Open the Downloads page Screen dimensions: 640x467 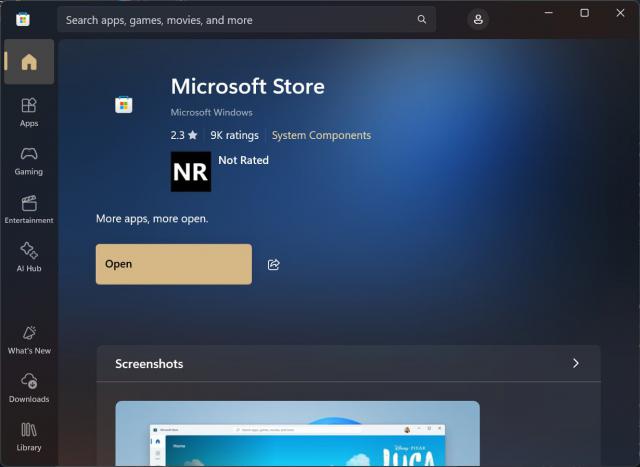pyautogui.click(x=29, y=388)
